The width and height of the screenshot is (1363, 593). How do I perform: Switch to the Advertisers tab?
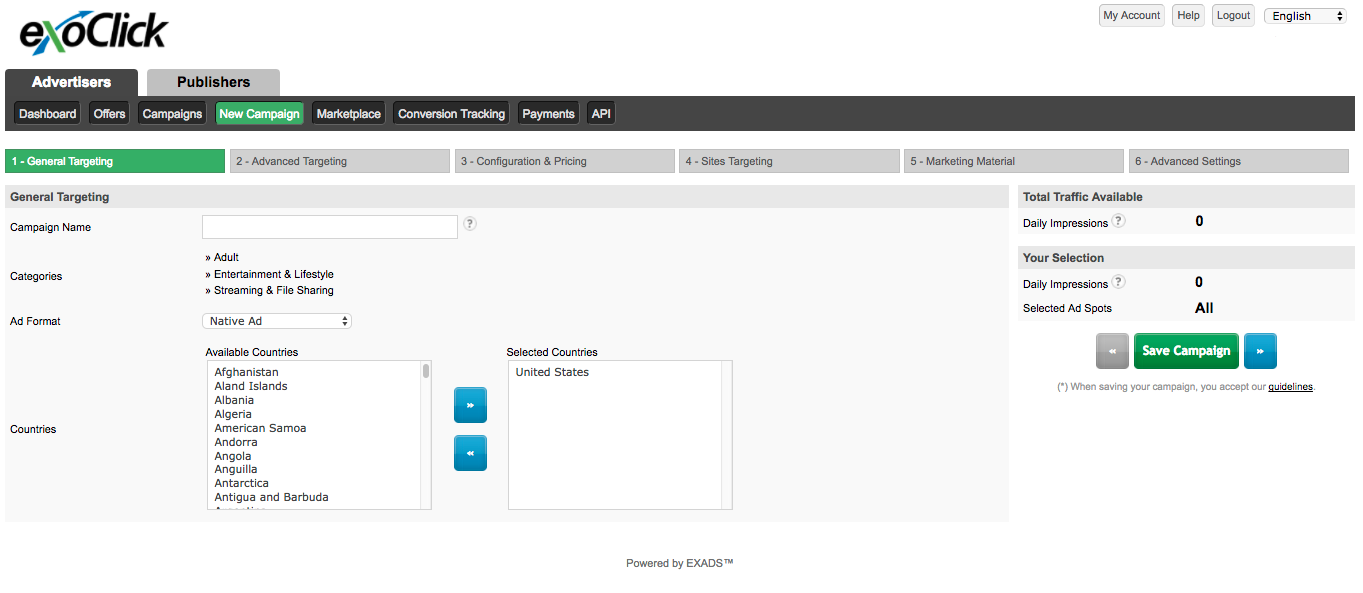pyautogui.click(x=71, y=82)
